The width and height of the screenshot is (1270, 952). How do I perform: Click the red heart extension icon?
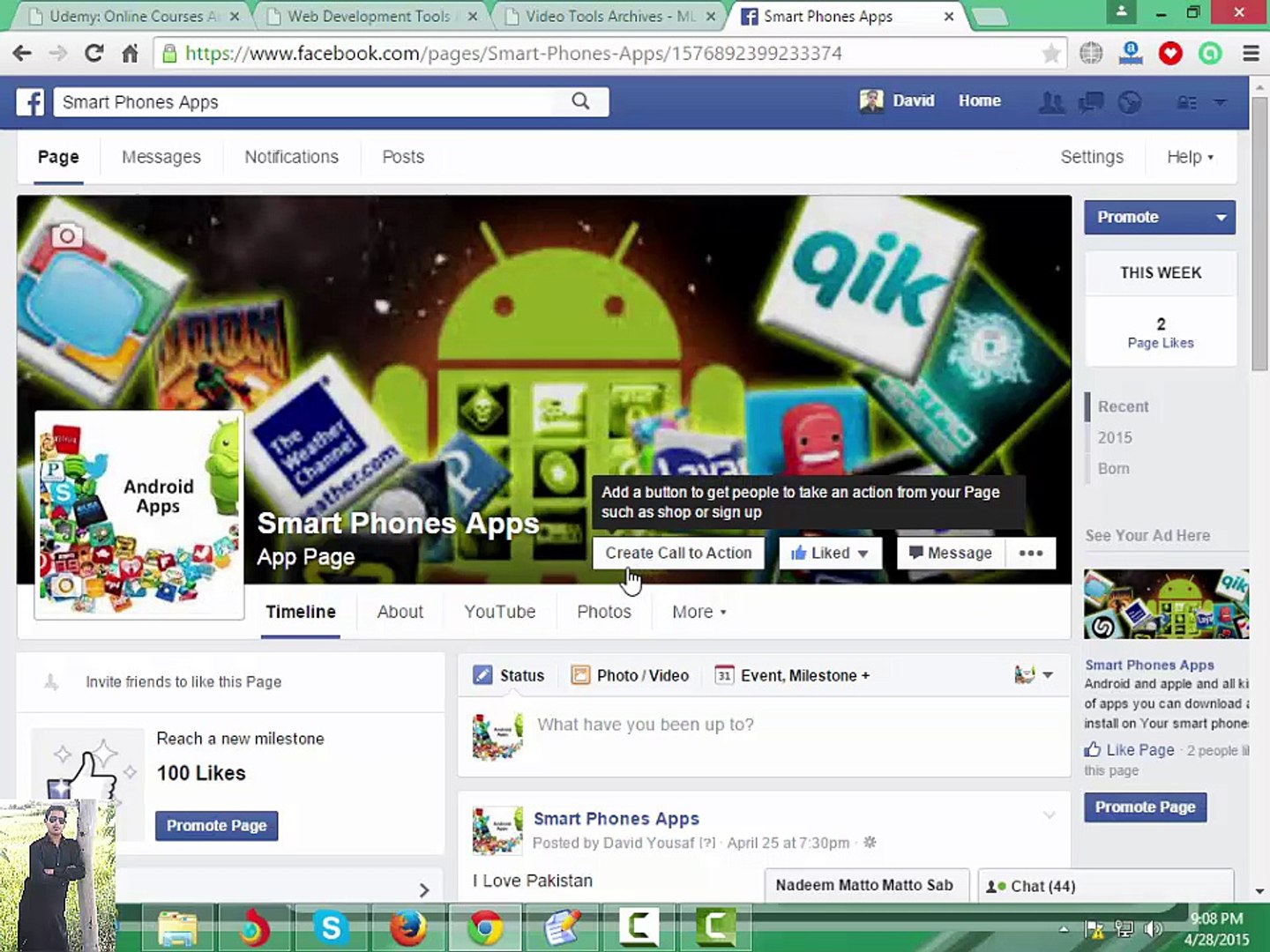pos(1170,54)
